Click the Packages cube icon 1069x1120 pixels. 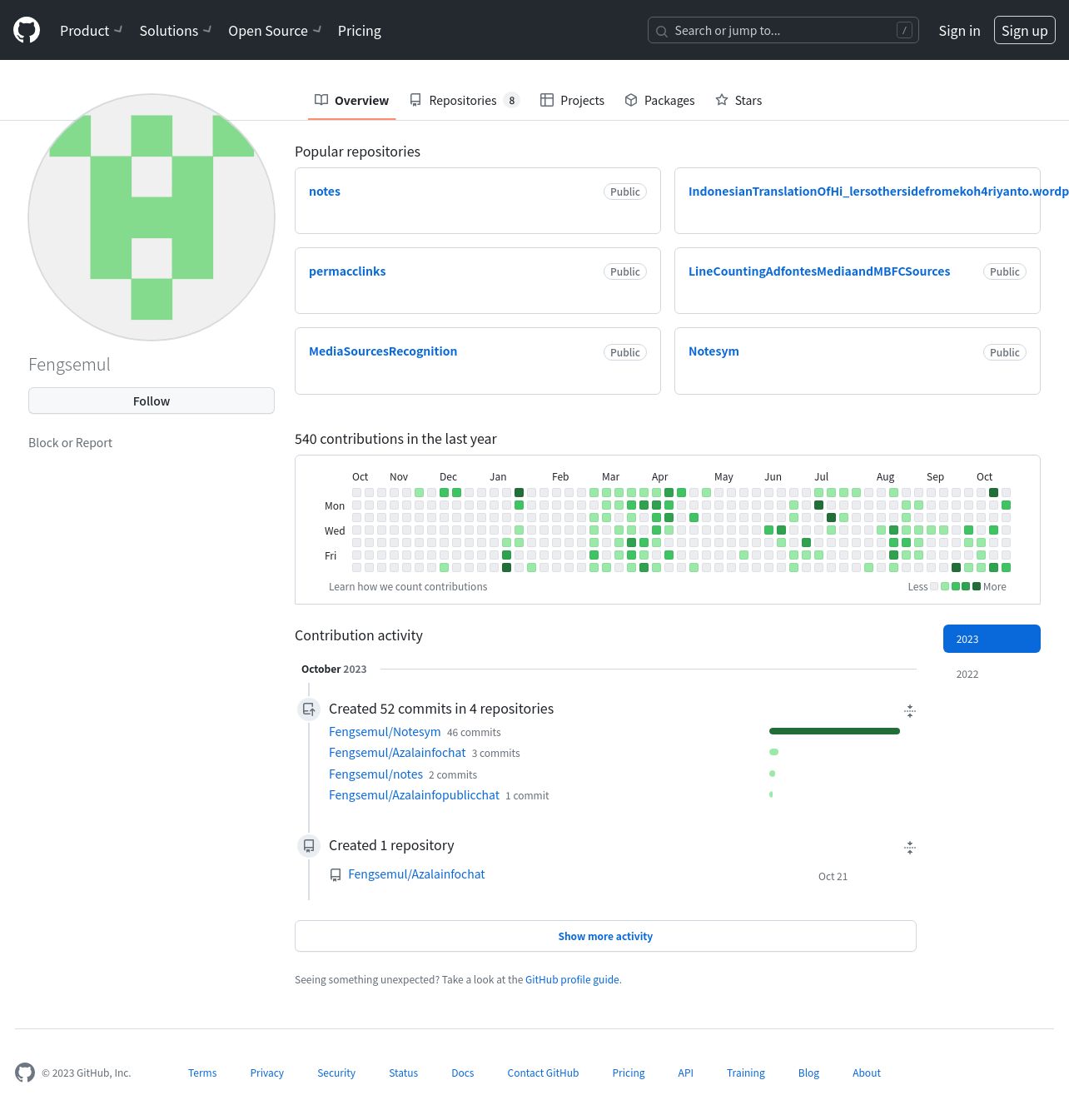pos(631,100)
